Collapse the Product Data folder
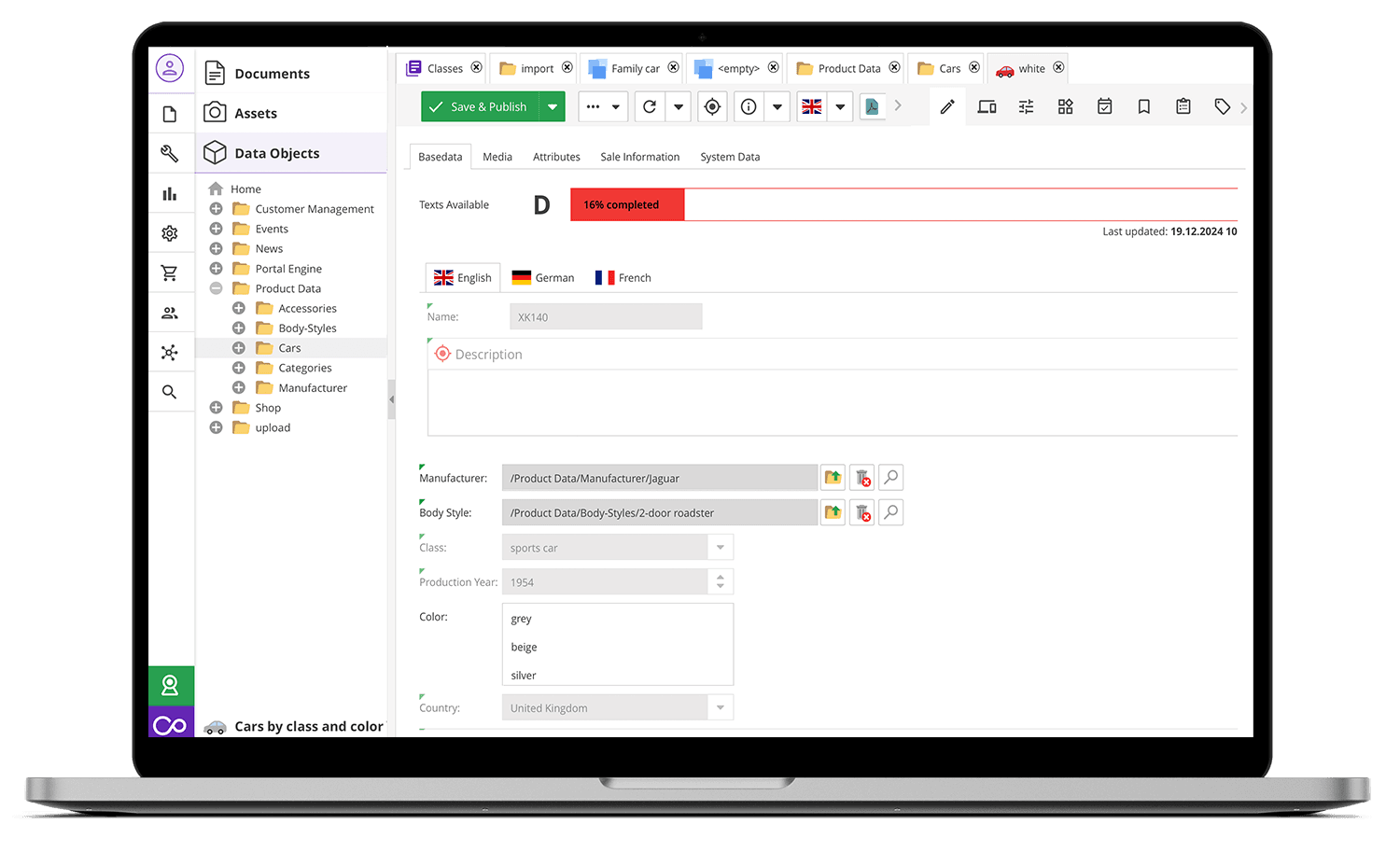 216,288
